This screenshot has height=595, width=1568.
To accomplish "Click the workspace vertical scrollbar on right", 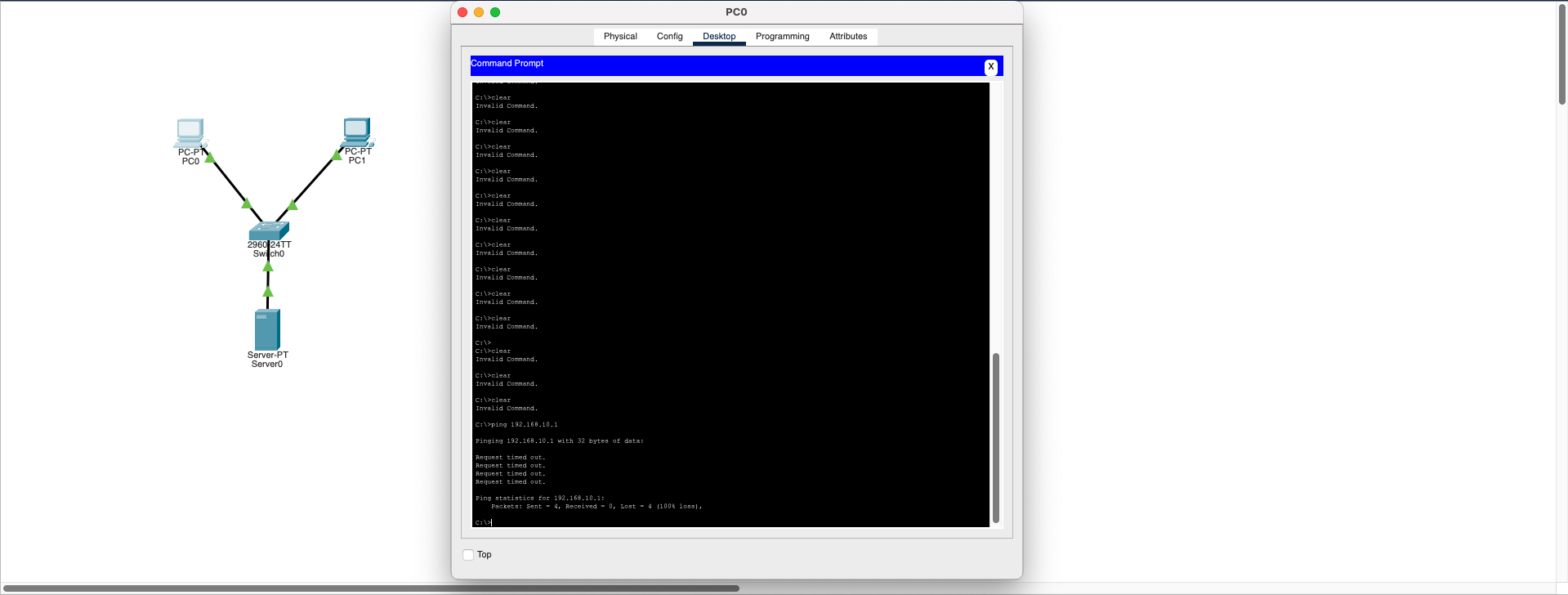I will tap(1562, 53).
